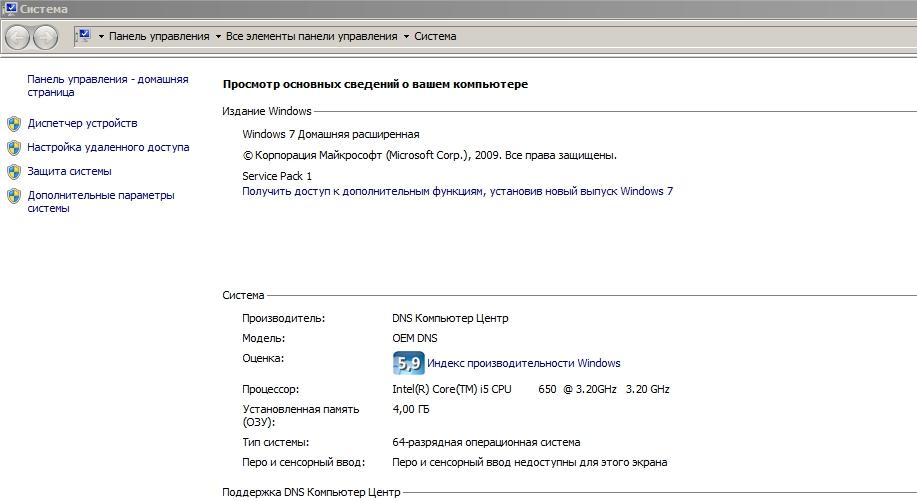Expand dropdown arrow before Панель управления
Viewport: 917px width, 501px height.
tap(101, 36)
